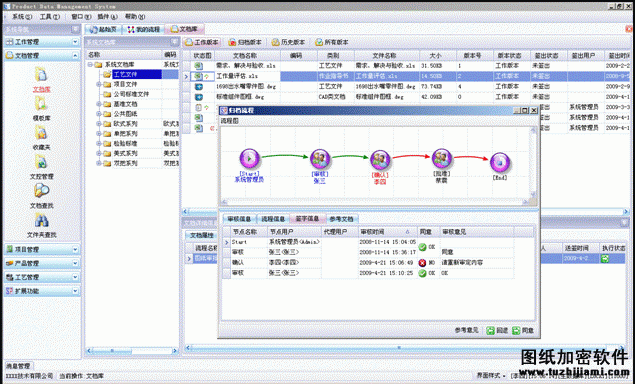The image size is (635, 384).
Task: Open 界面样式 dropdown in the status bar
Action: tap(491, 376)
